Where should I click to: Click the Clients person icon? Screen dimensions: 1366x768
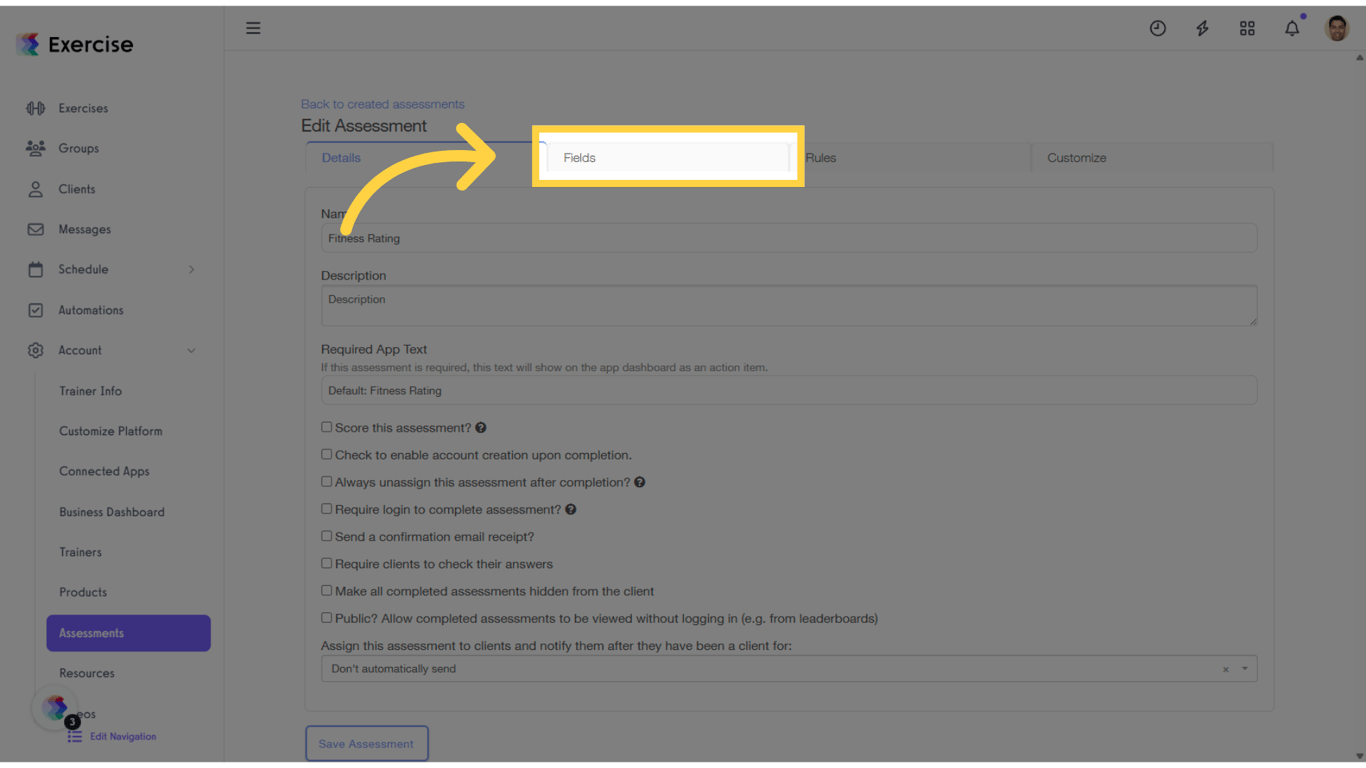click(x=34, y=189)
